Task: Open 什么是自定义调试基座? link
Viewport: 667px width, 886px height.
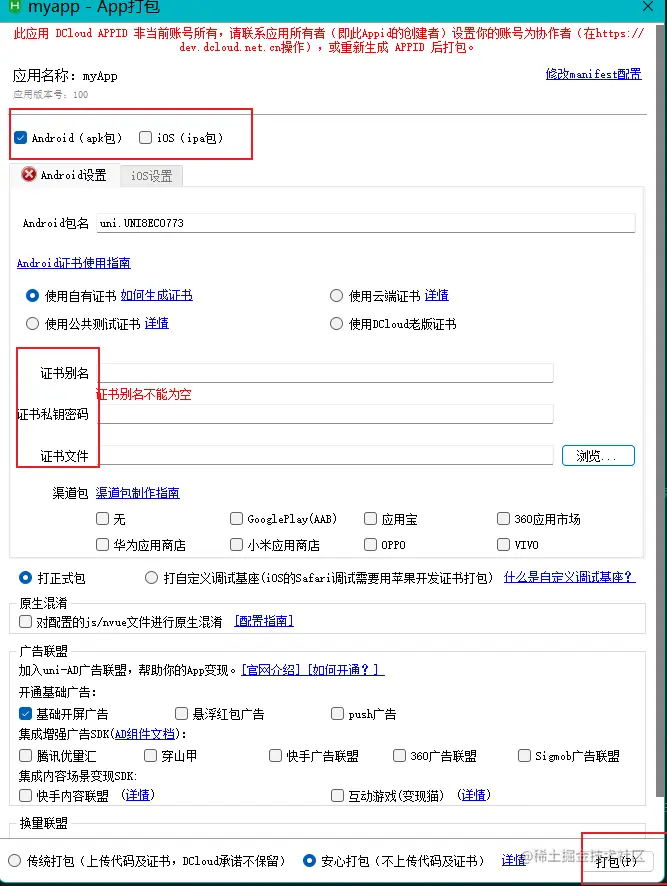Action: (569, 577)
